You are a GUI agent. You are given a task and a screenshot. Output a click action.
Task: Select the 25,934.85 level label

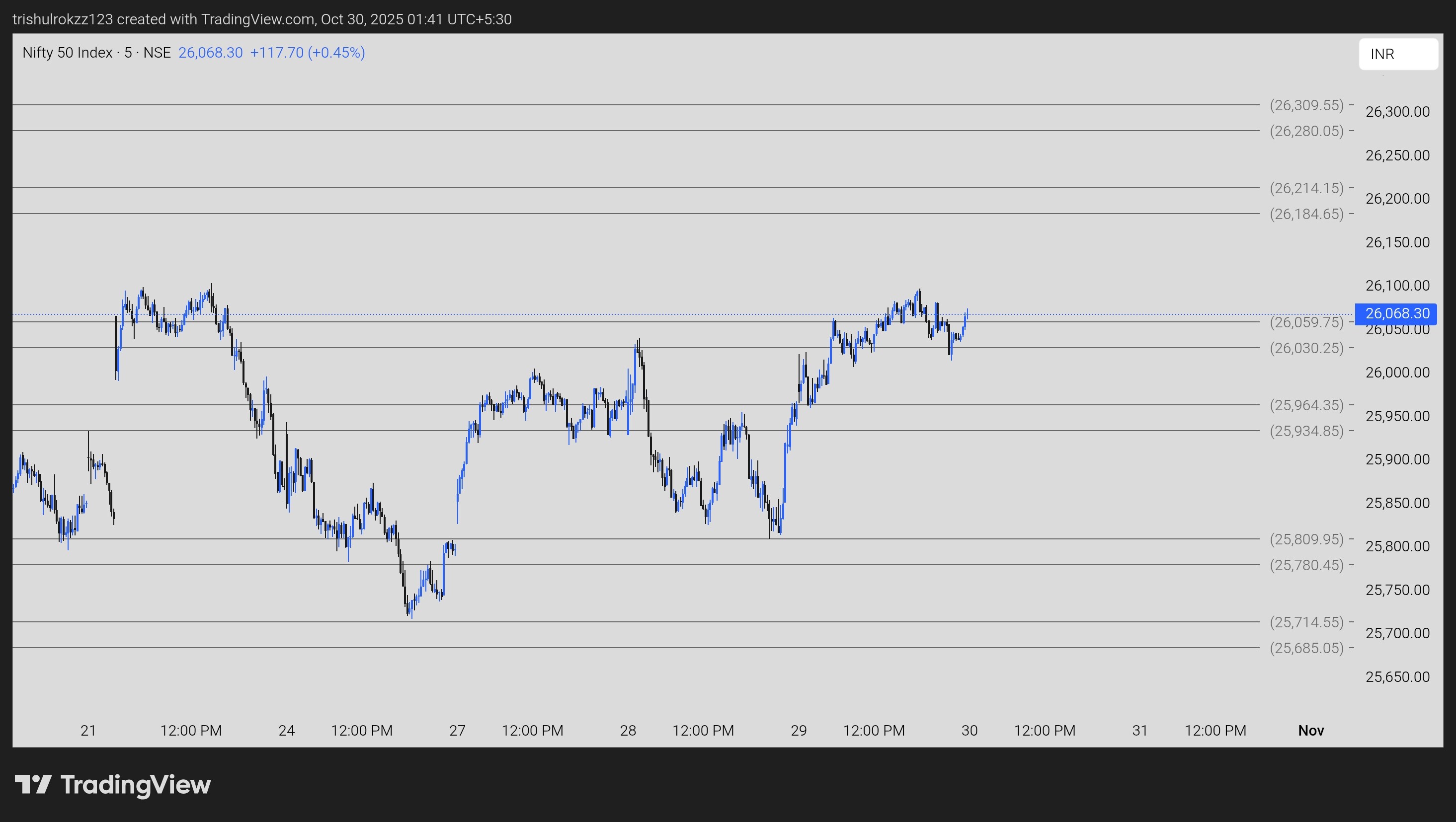coord(1306,431)
